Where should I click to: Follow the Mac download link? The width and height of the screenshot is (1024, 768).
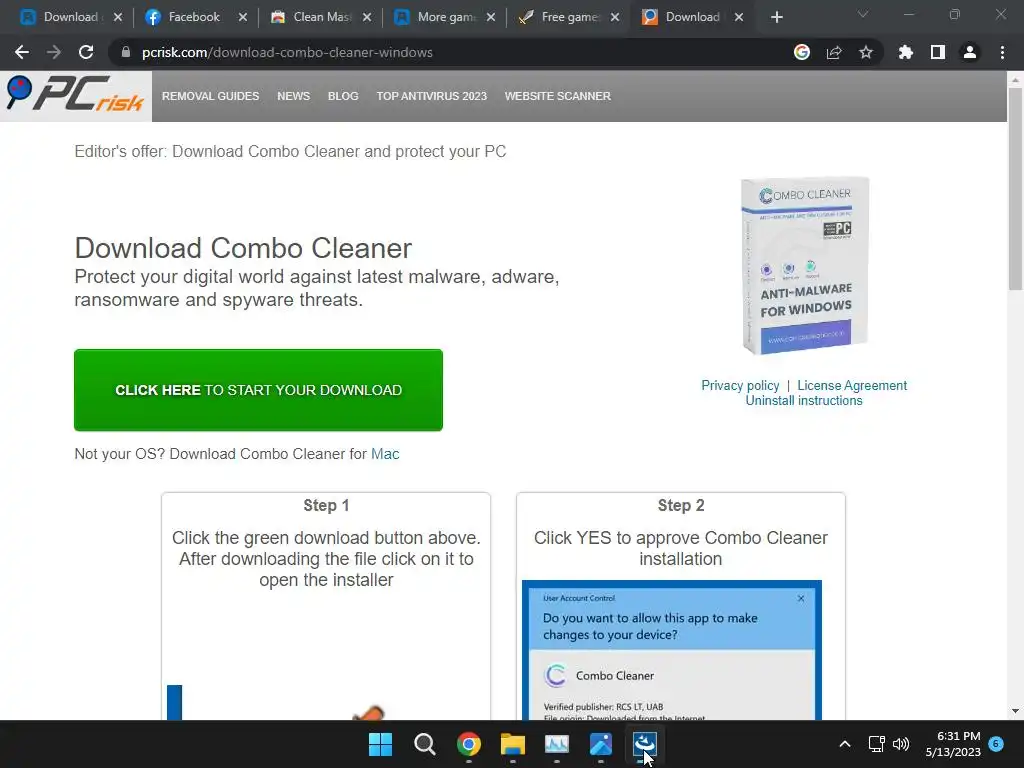[385, 454]
